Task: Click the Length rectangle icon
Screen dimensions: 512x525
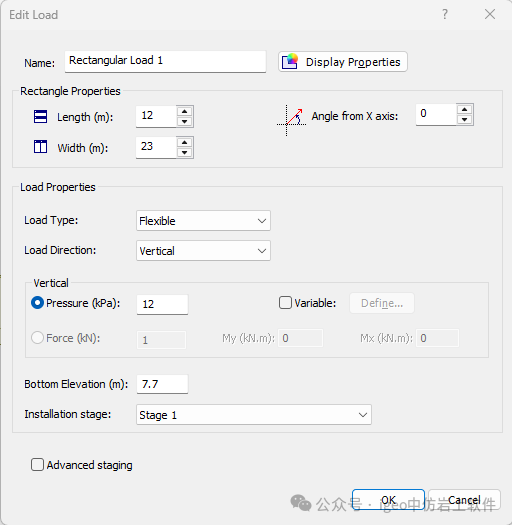Action: [x=40, y=117]
